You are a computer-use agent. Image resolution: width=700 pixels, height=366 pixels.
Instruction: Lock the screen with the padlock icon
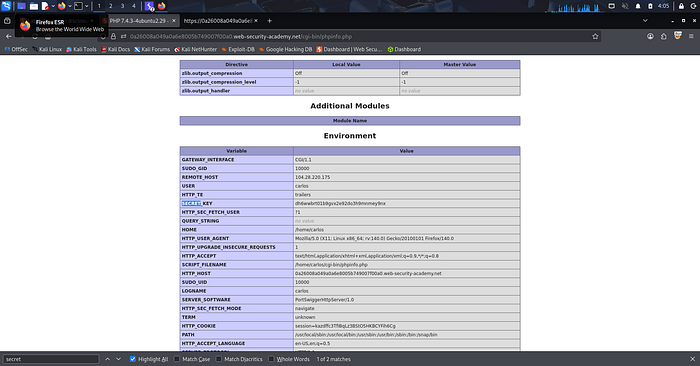pos(681,6)
